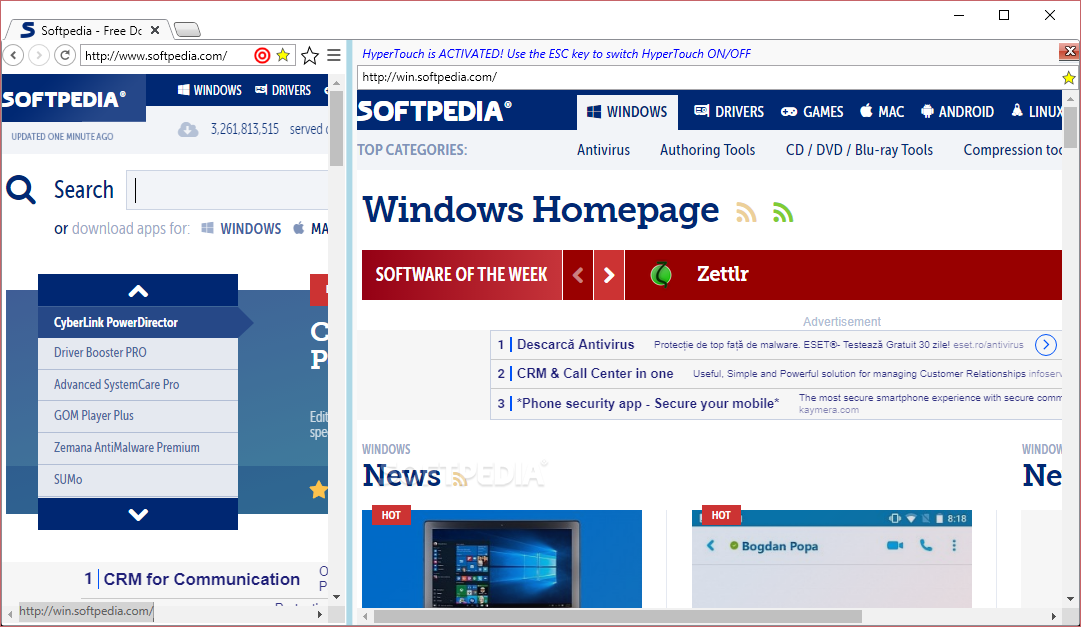Click left pane vertical scrollbar thumb
The image size is (1081, 627).
(336, 128)
